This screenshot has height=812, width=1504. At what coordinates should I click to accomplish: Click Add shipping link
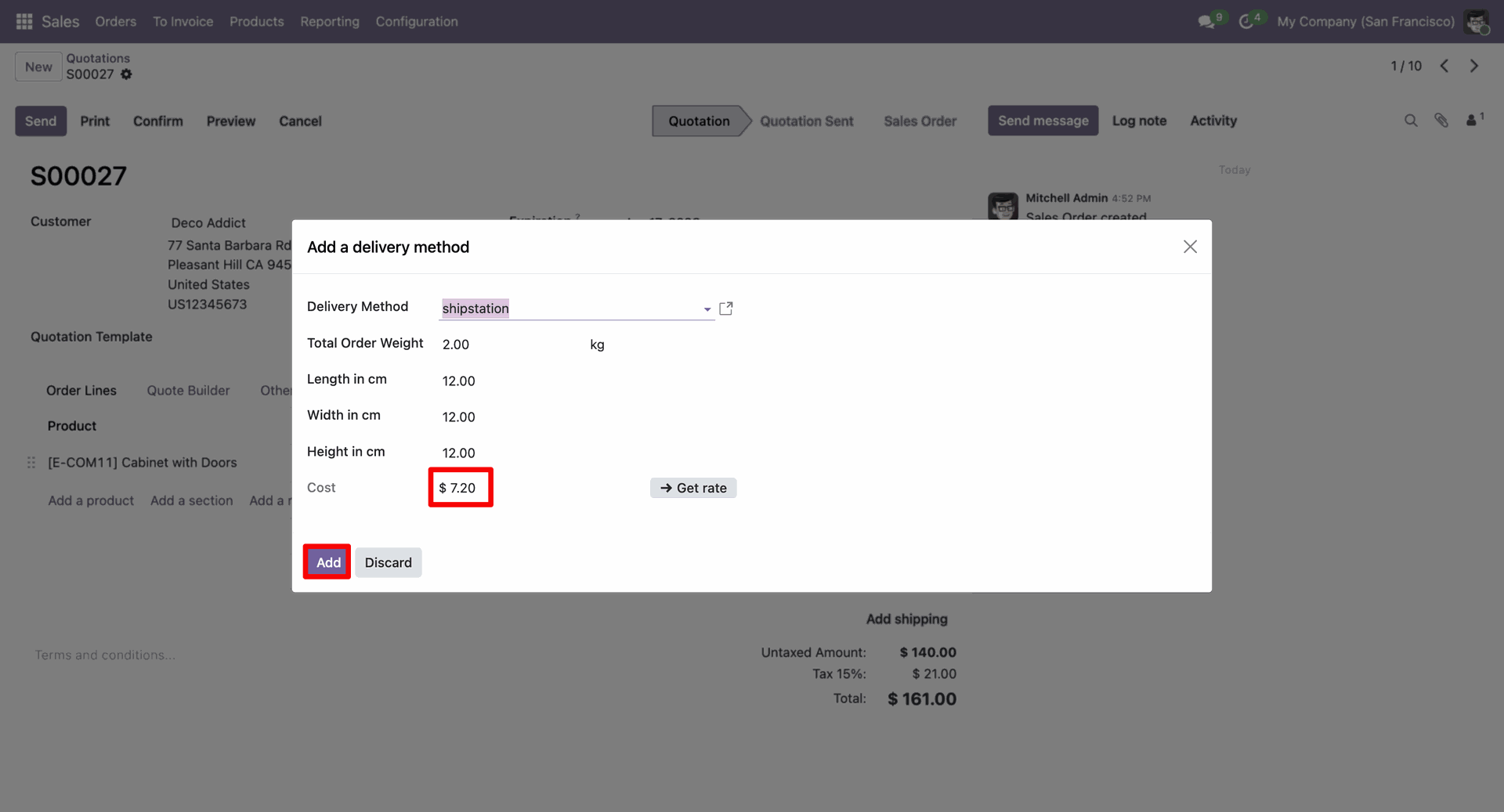click(x=907, y=619)
